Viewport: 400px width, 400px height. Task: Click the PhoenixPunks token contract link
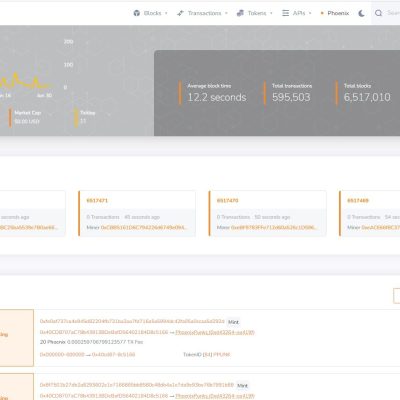pyautogui.click(x=215, y=332)
